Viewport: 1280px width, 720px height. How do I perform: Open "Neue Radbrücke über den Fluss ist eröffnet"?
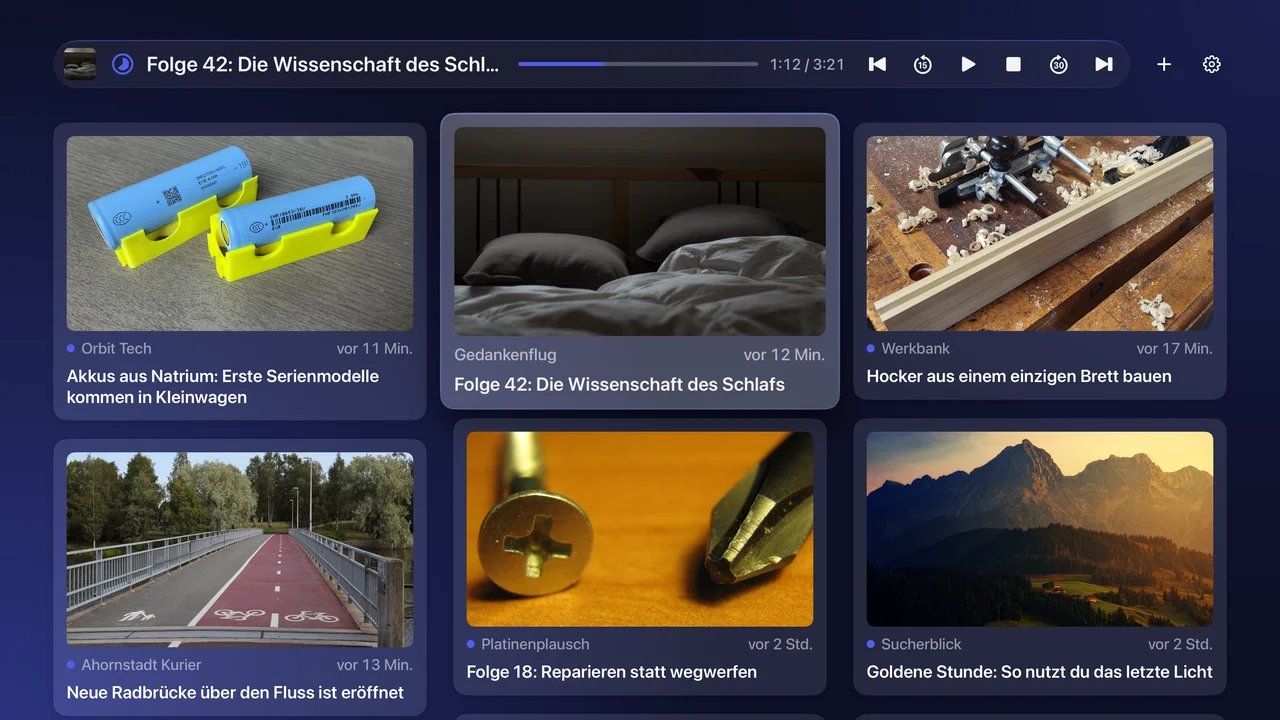click(x=235, y=692)
